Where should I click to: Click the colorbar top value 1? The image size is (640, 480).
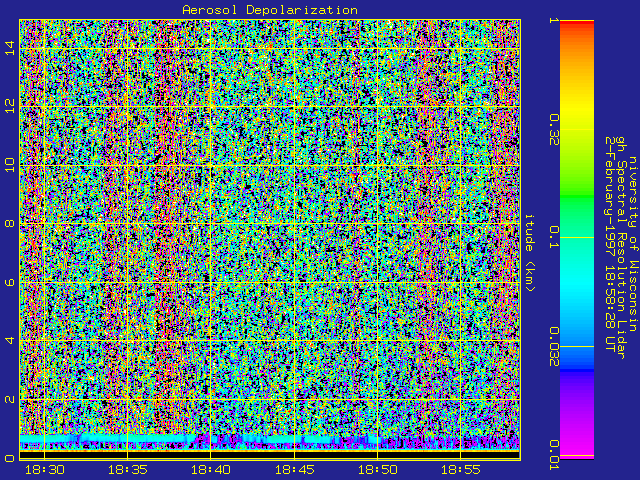coord(554,20)
